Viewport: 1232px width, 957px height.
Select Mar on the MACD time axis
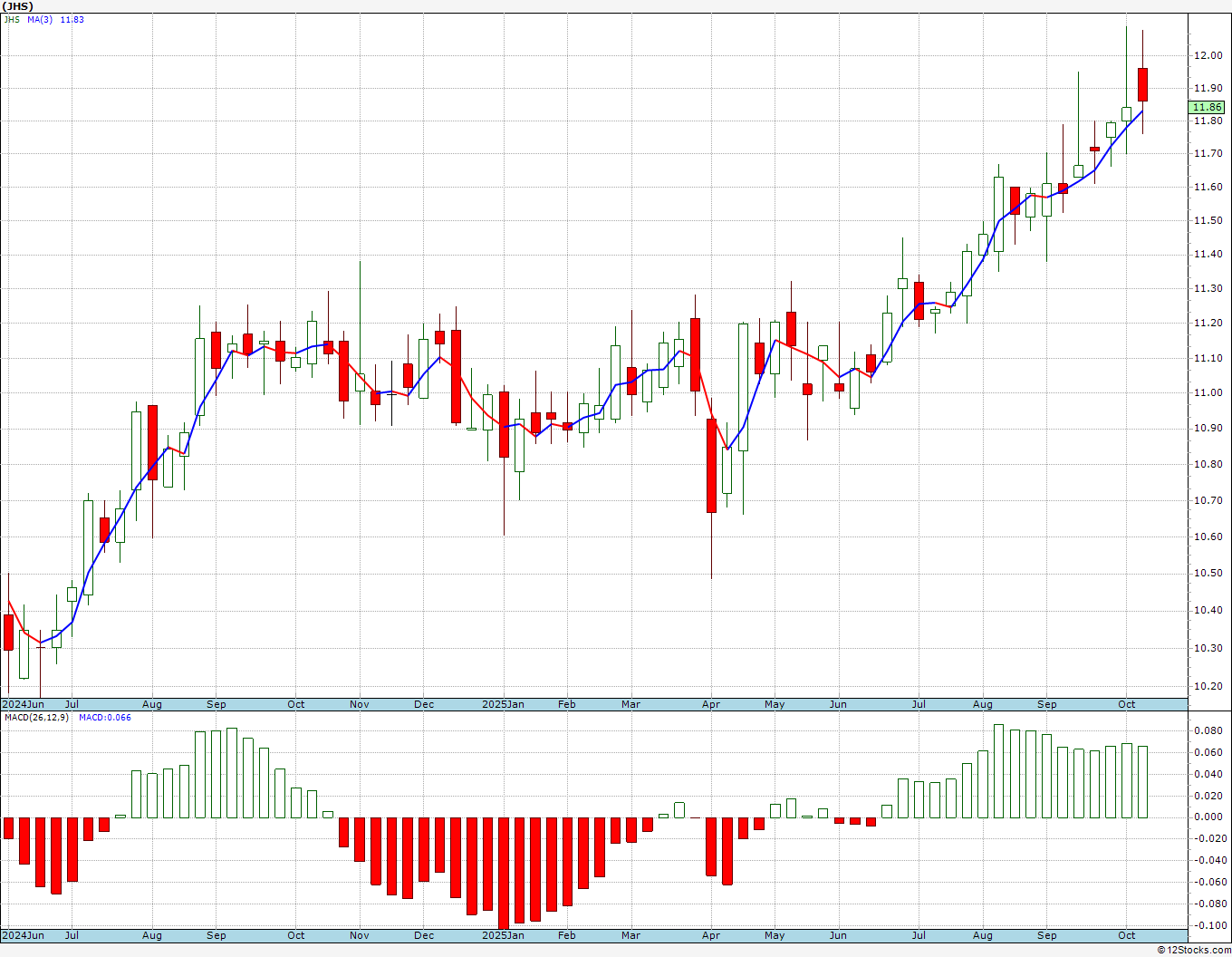pyautogui.click(x=631, y=935)
